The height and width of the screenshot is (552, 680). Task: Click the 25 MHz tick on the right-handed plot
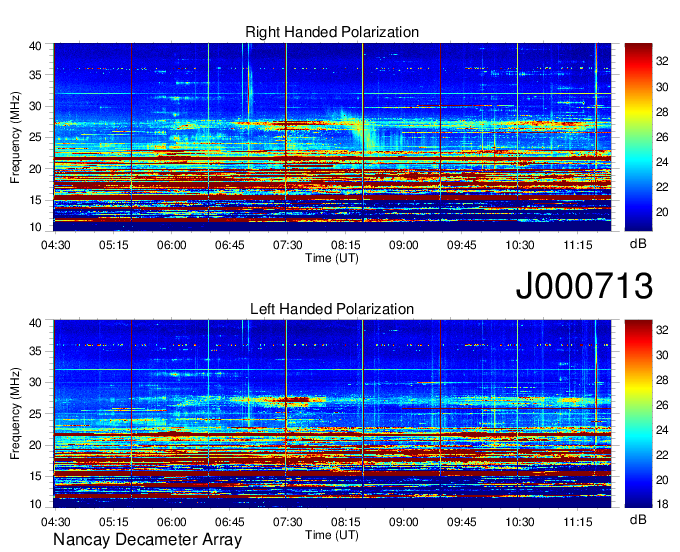[35, 137]
